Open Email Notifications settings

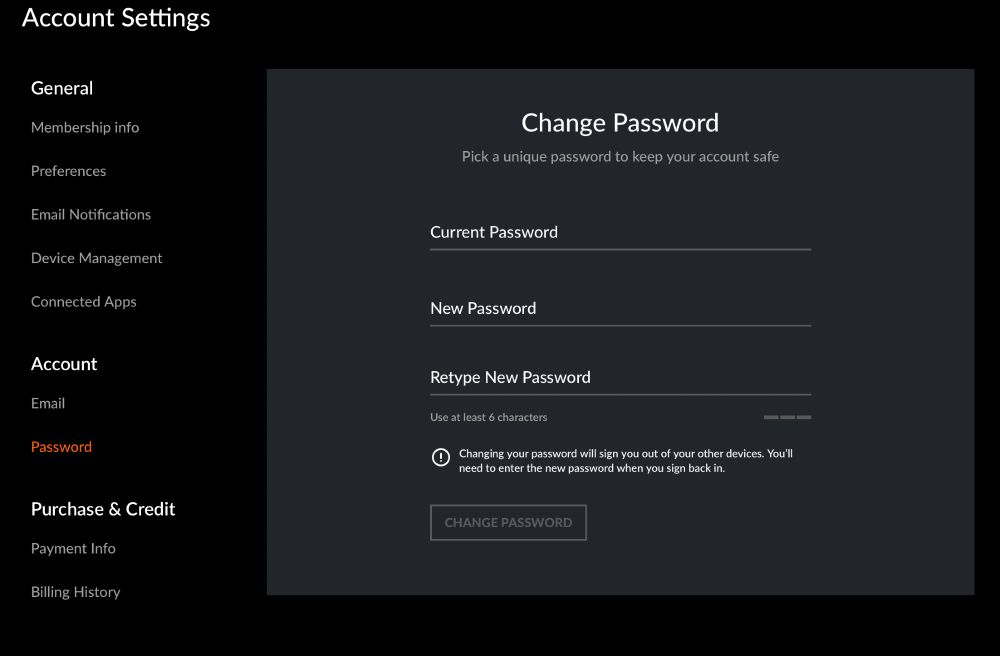pos(91,214)
